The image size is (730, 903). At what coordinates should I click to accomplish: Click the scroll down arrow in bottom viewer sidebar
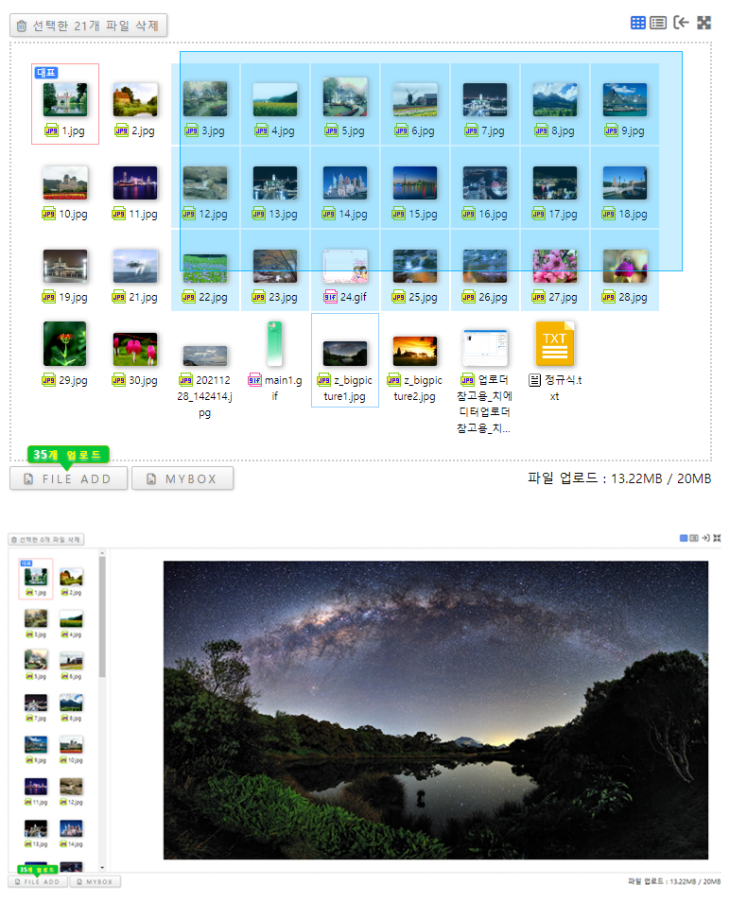[x=102, y=867]
